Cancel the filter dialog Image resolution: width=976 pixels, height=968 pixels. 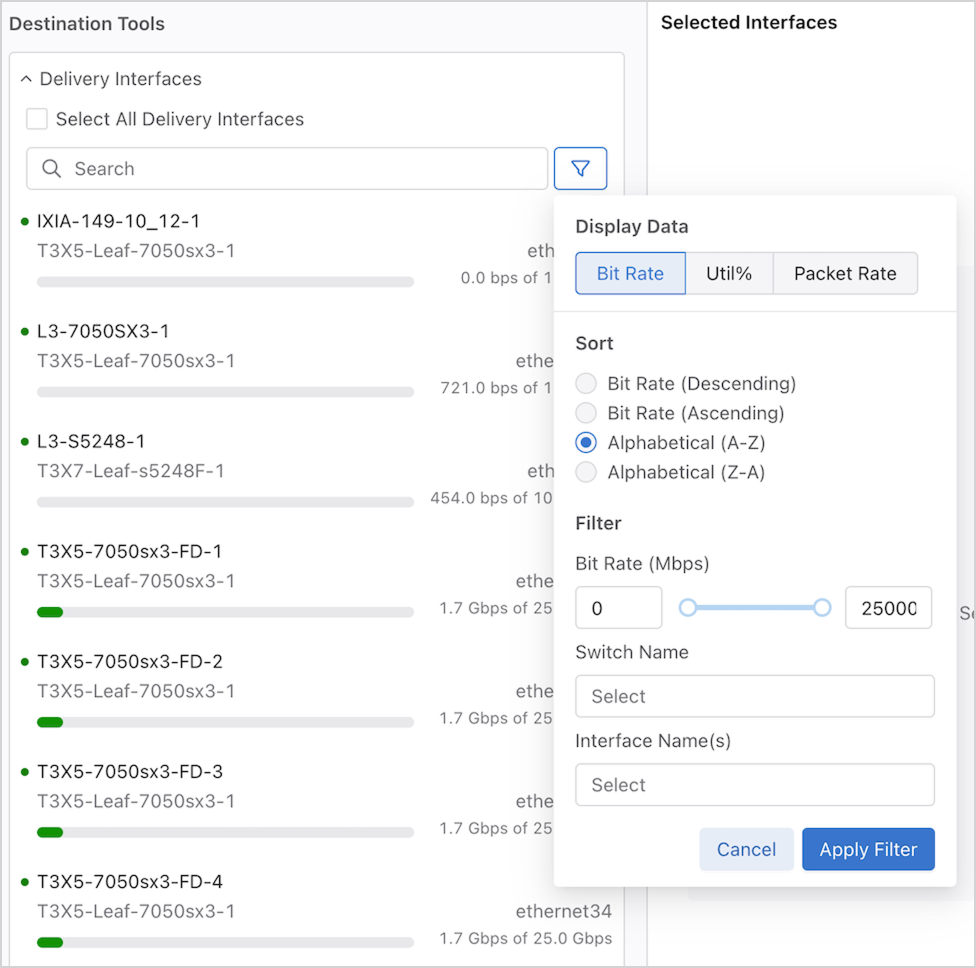746,849
